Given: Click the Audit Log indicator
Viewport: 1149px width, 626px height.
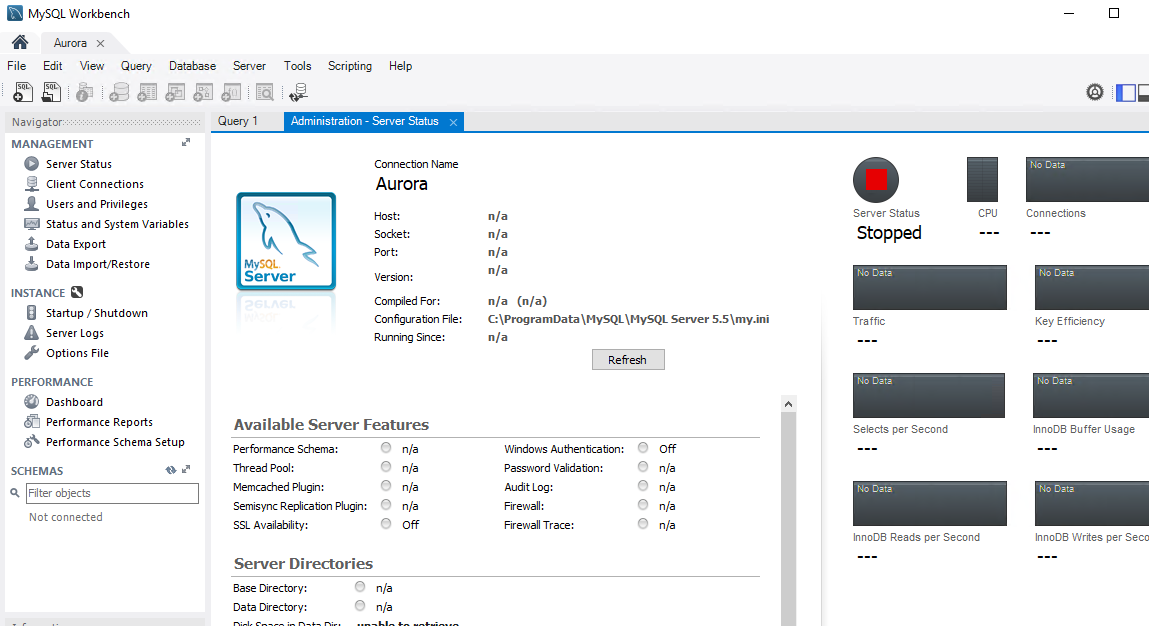Looking at the screenshot, I should [x=643, y=485].
